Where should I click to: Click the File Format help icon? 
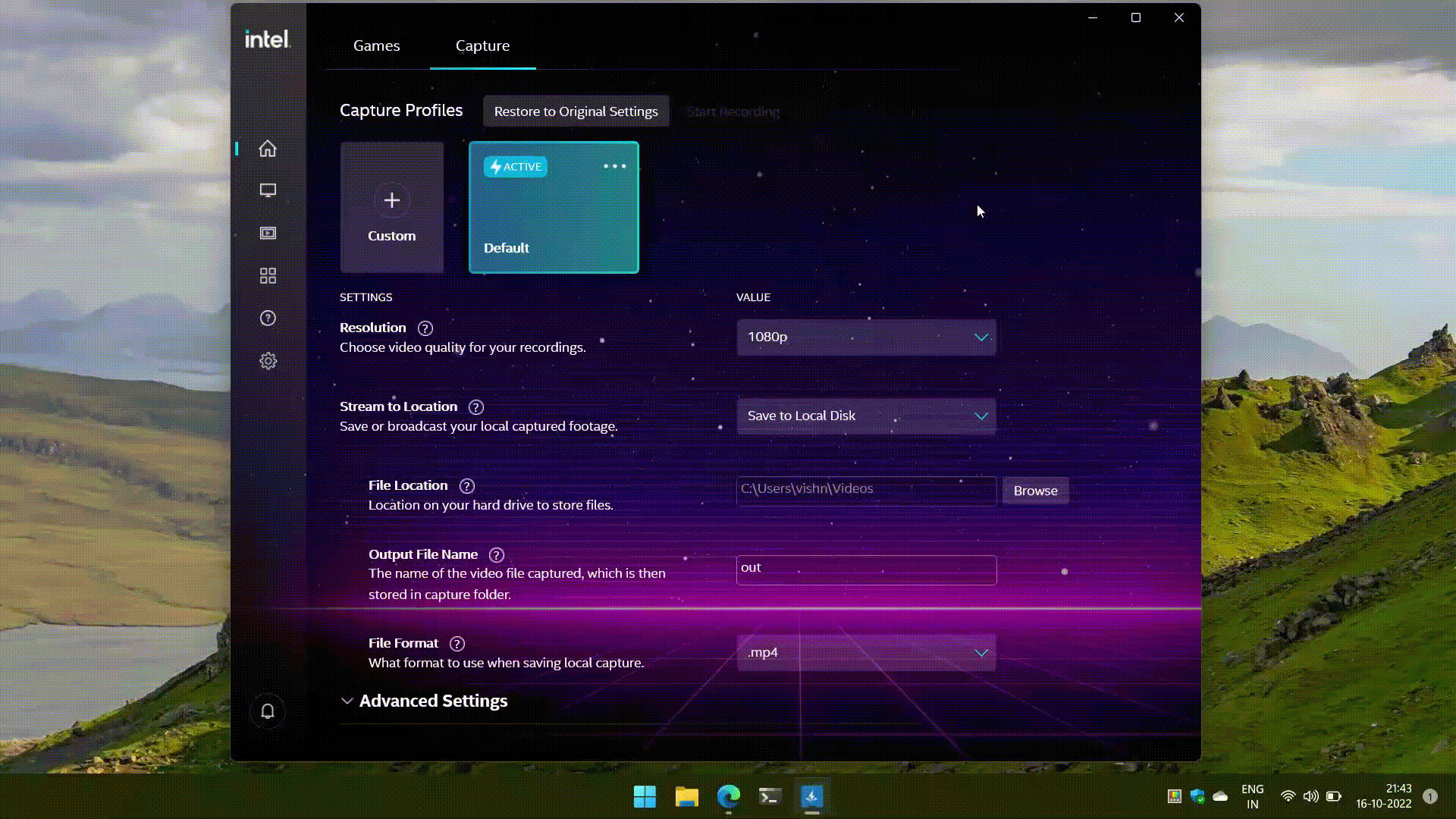457,644
